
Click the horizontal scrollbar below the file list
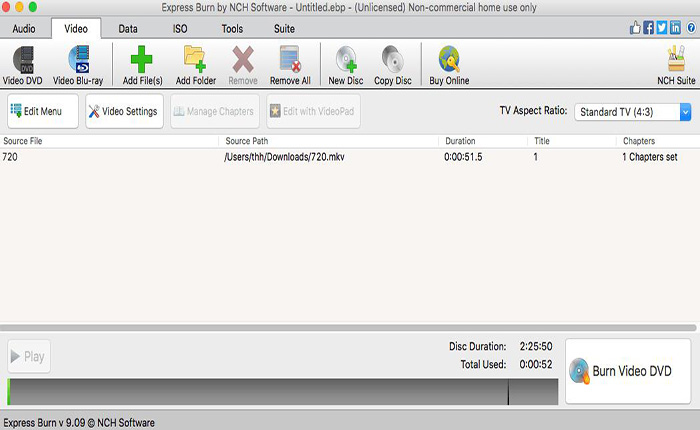[348, 328]
